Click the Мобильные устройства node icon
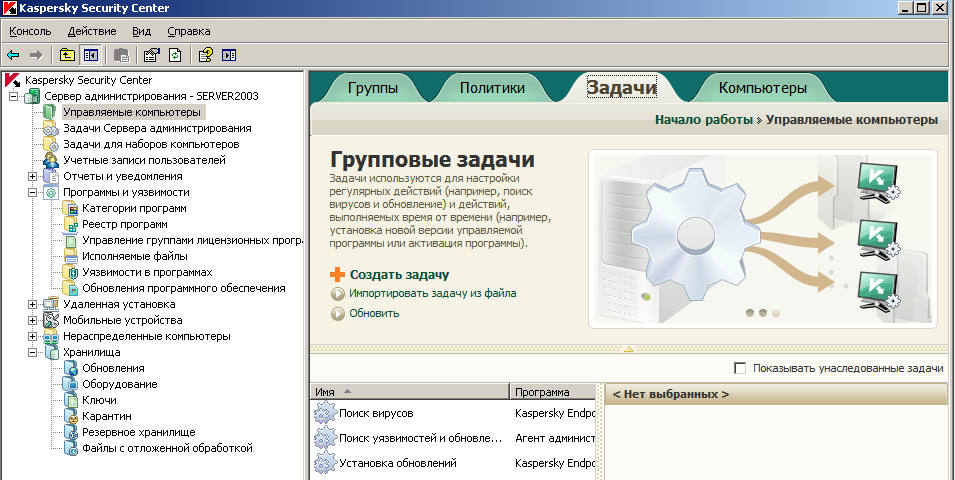The height and width of the screenshot is (480, 955). tap(51, 320)
